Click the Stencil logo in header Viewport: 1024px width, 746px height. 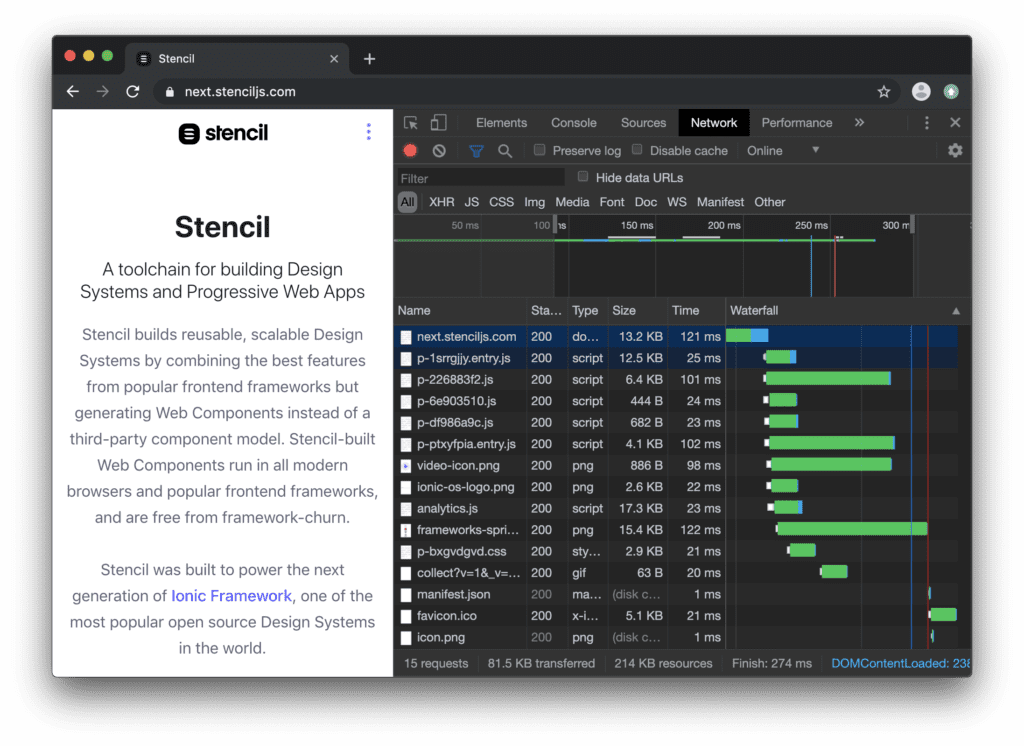coord(223,133)
